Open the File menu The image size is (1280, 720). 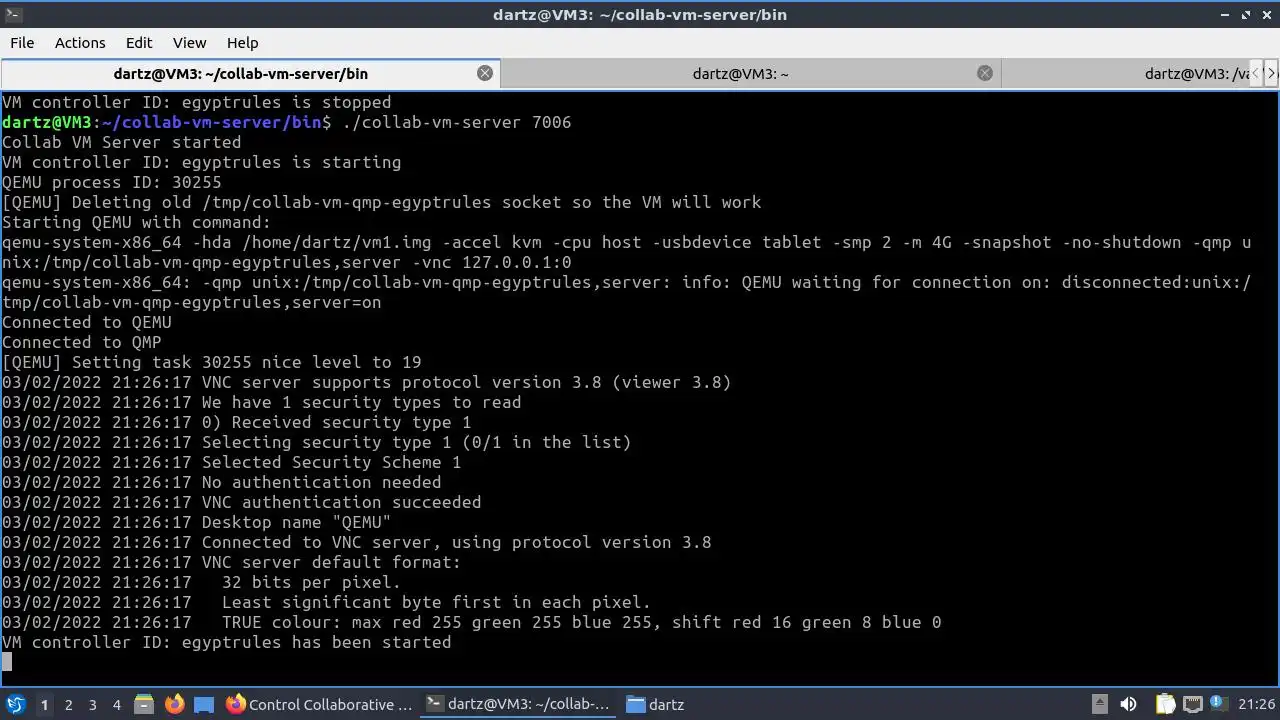(x=22, y=43)
